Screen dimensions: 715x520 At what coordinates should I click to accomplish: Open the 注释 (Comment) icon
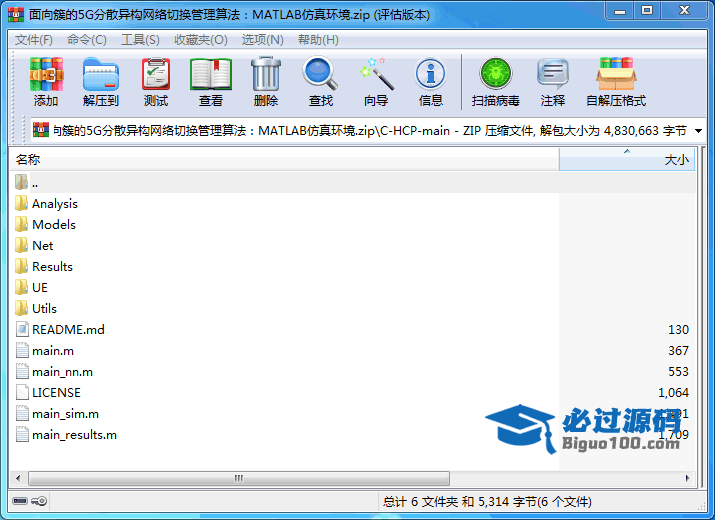(553, 74)
